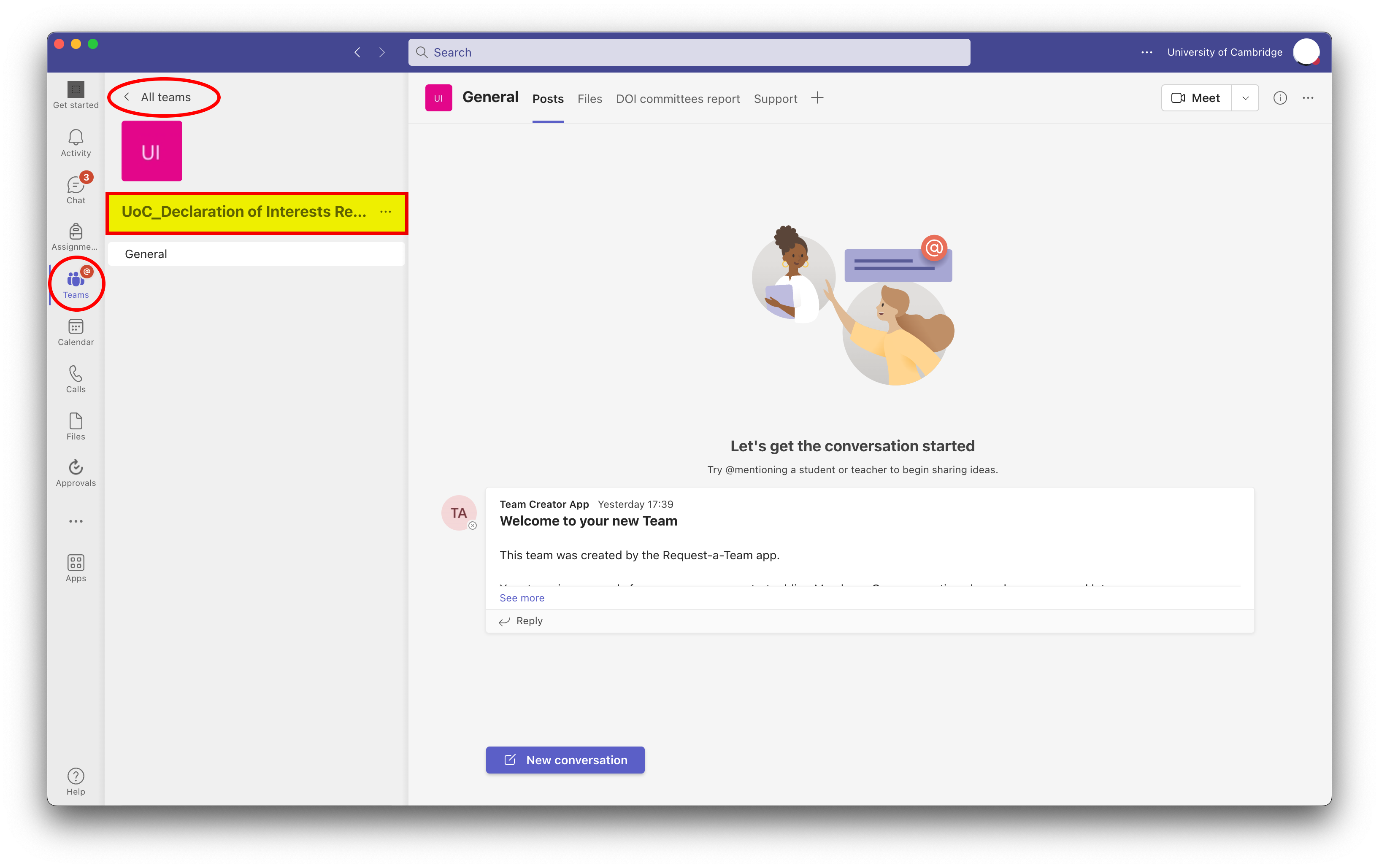Click the University of Cambridge organisation label
Image resolution: width=1379 pixels, height=868 pixels.
point(1225,52)
